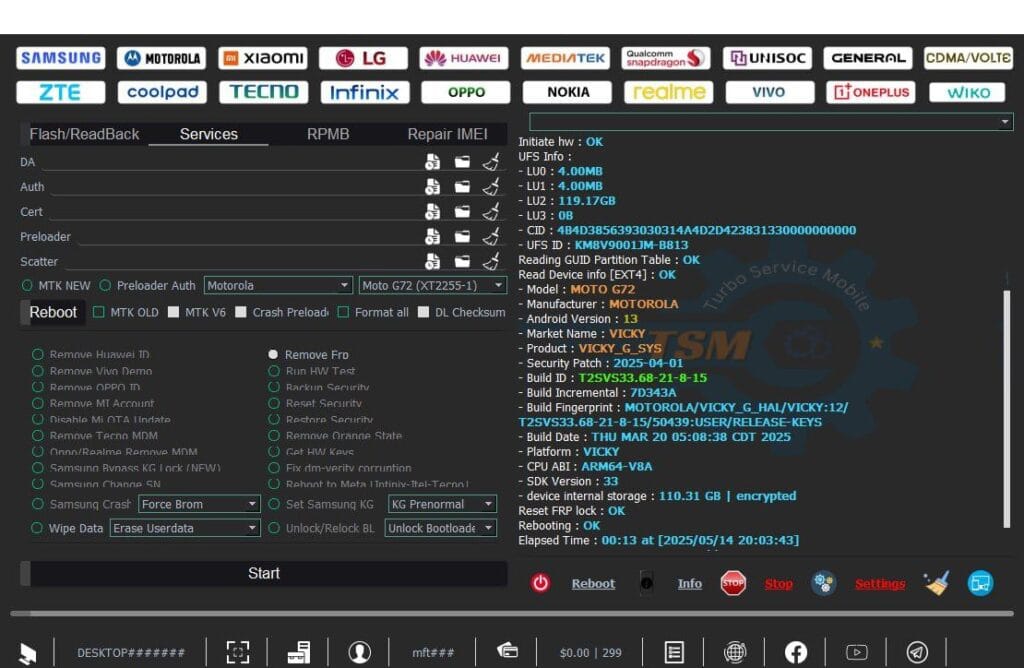This screenshot has height=668, width=1024.
Task: Open the Unlock Bootloader dropdown
Action: click(440, 528)
